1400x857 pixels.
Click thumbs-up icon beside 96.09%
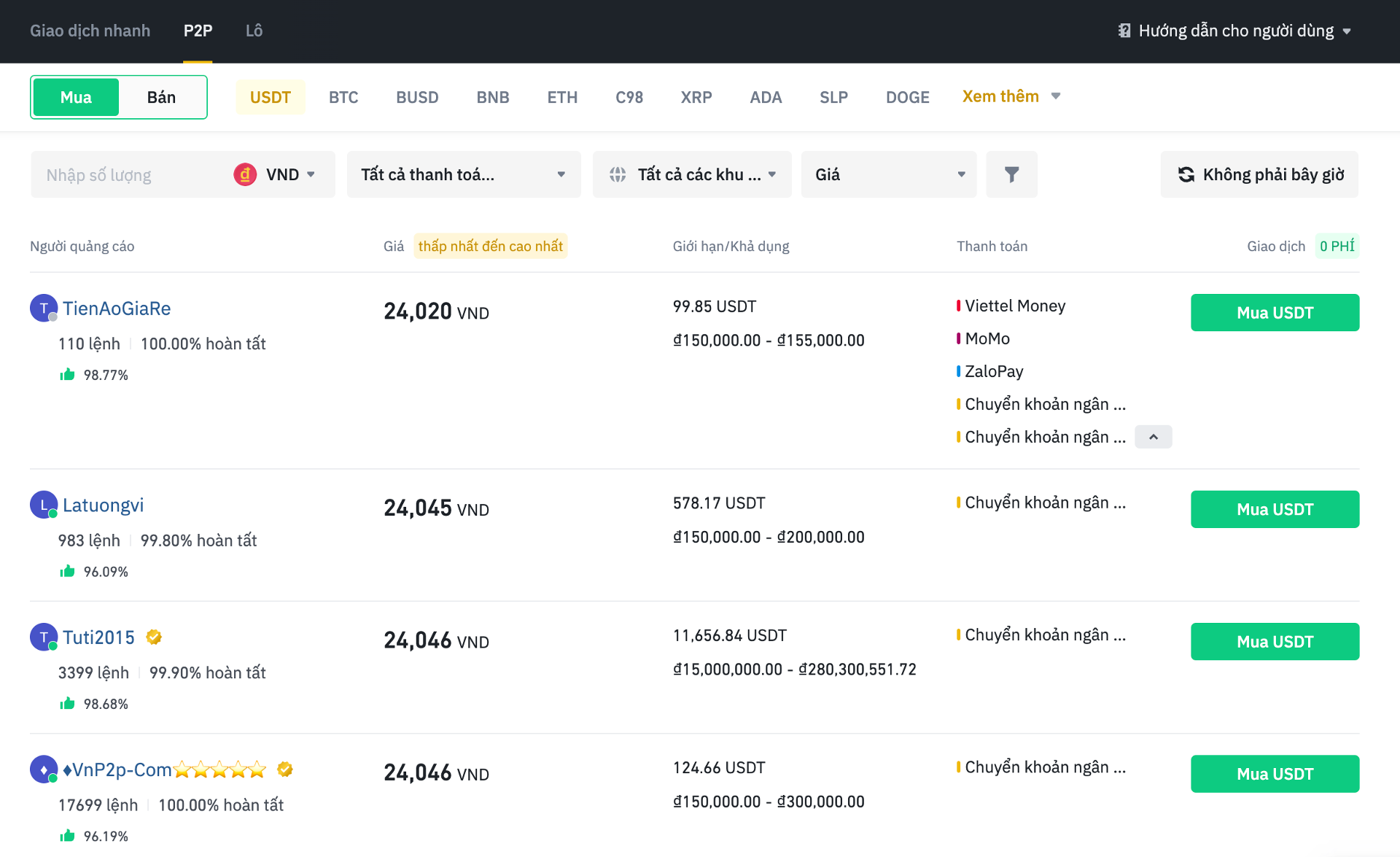coord(67,571)
